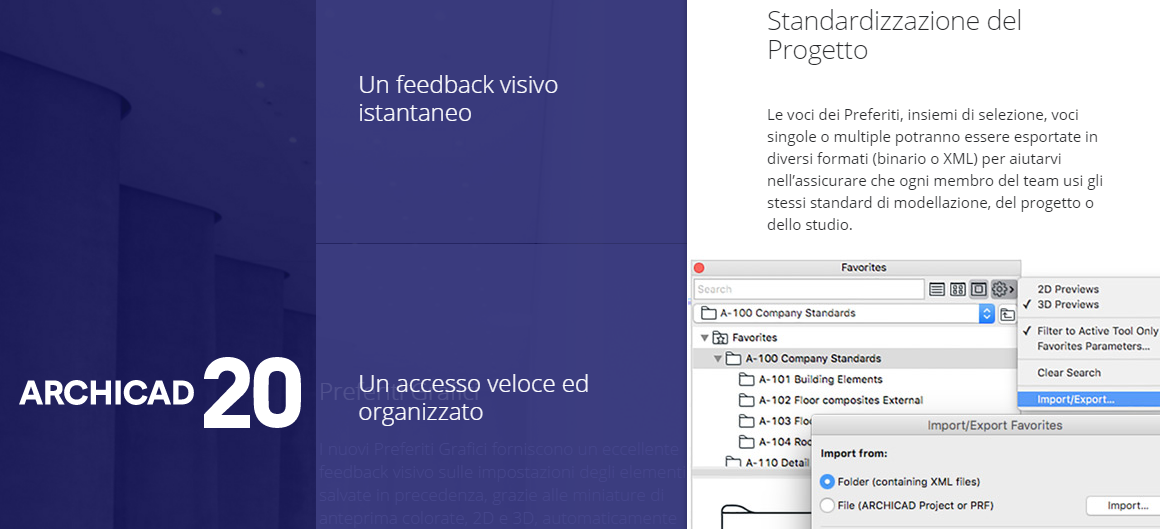This screenshot has height=529, width=1160.
Task: Select the large preview view icon in Favorites
Action: tap(979, 289)
